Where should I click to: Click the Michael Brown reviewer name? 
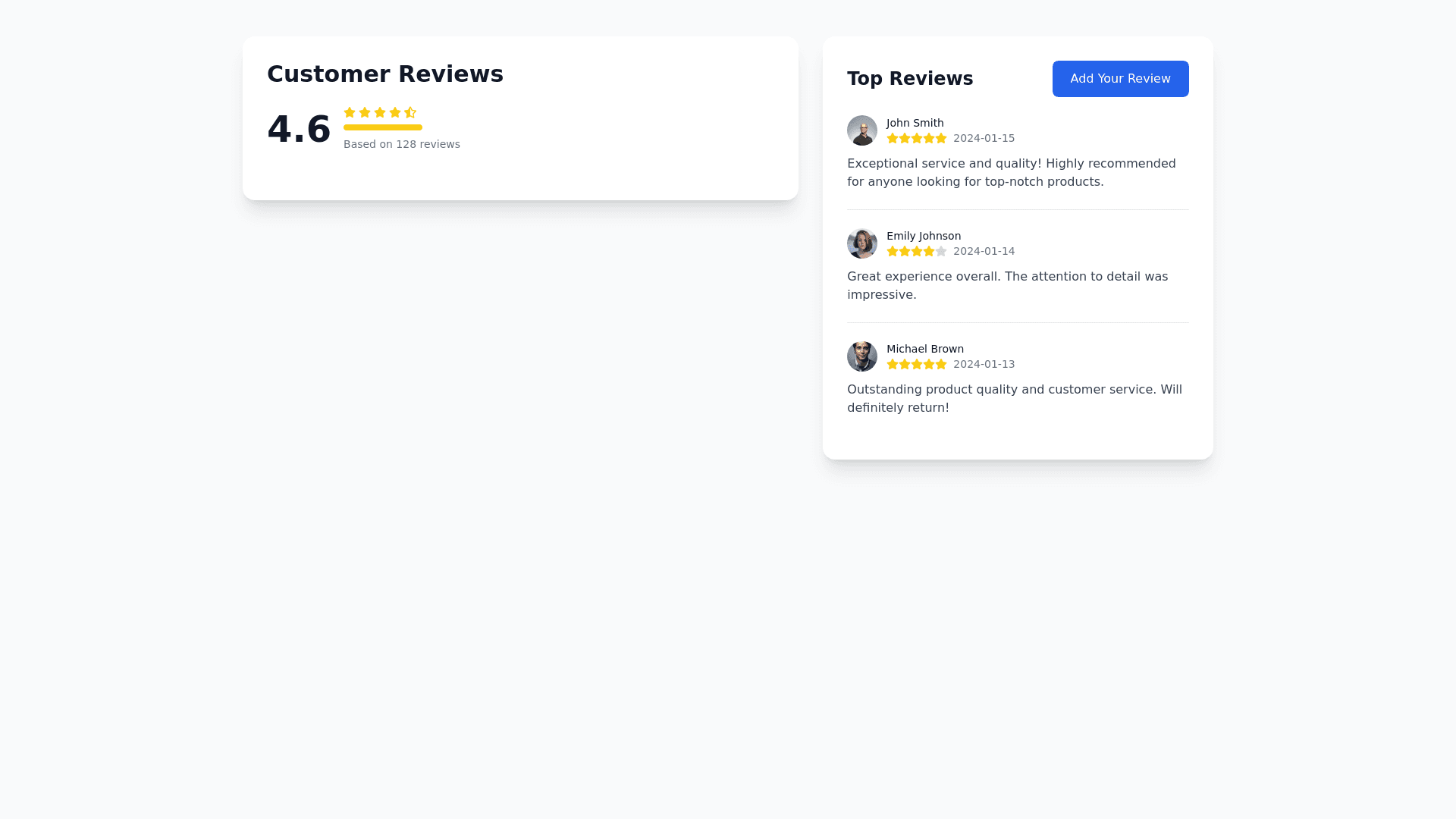pyautogui.click(x=924, y=349)
